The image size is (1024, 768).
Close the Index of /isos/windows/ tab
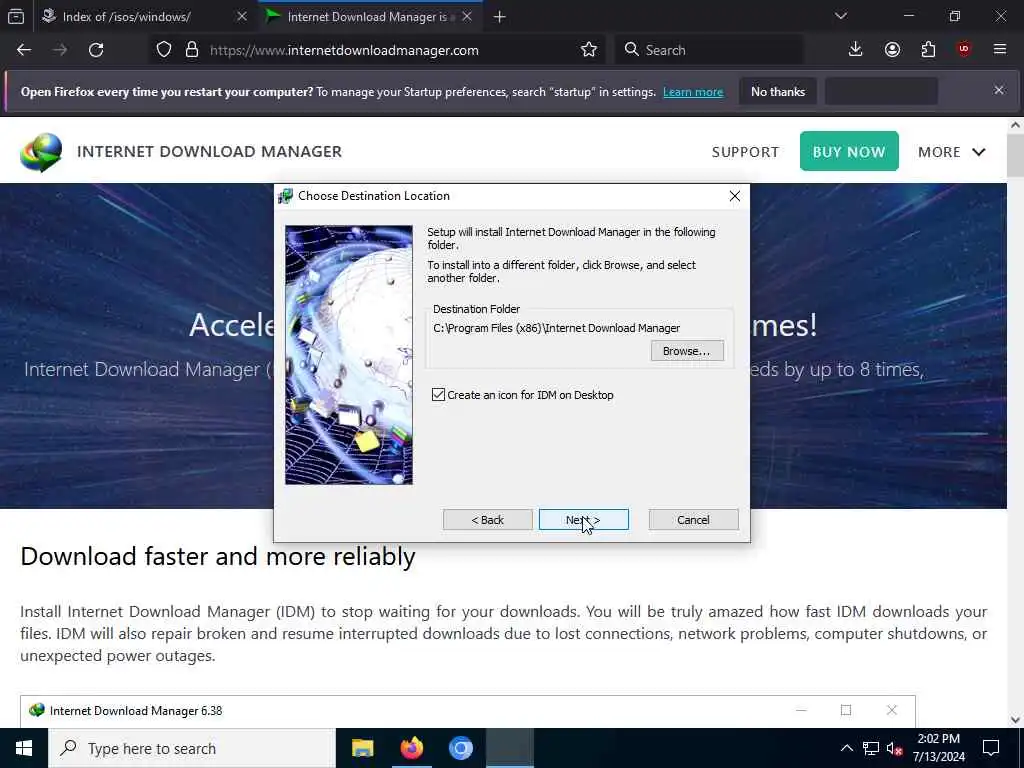click(x=242, y=17)
